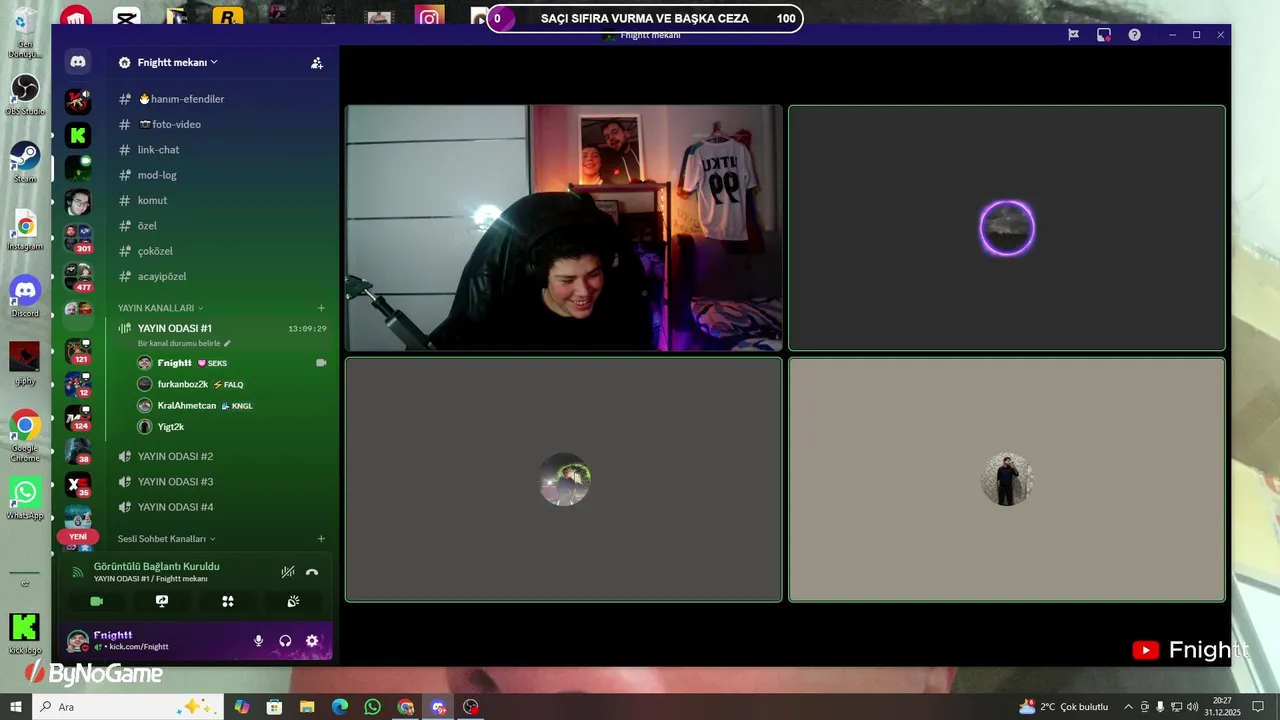Screen dimensions: 1280x720
Task: Open the Discord help question icon
Action: click(x=1134, y=34)
